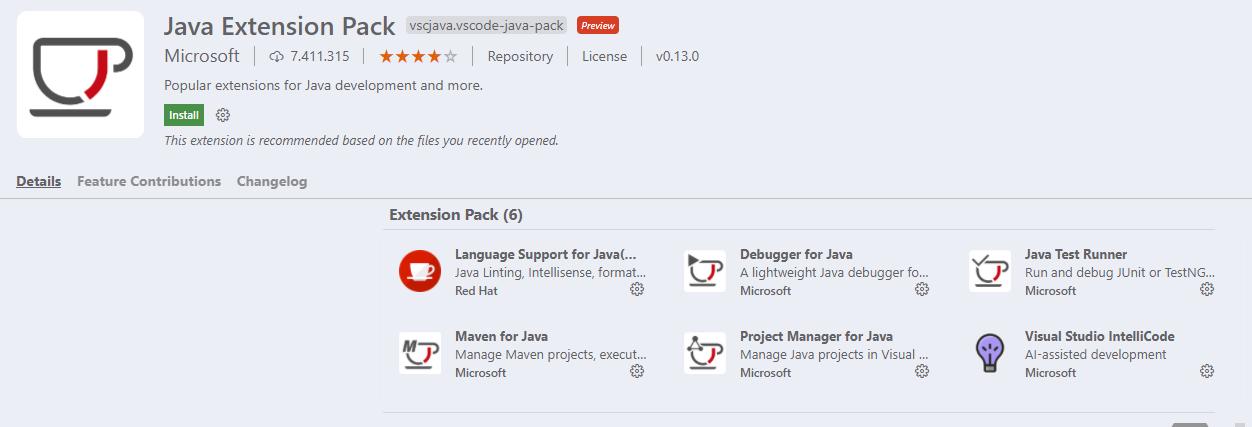The width and height of the screenshot is (1252, 427).
Task: Click the Java Test Runner icon
Action: click(x=990, y=271)
